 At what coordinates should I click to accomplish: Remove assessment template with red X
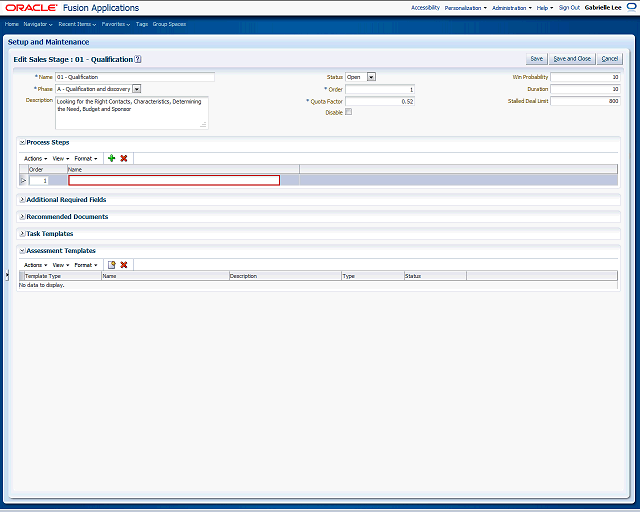tap(124, 265)
